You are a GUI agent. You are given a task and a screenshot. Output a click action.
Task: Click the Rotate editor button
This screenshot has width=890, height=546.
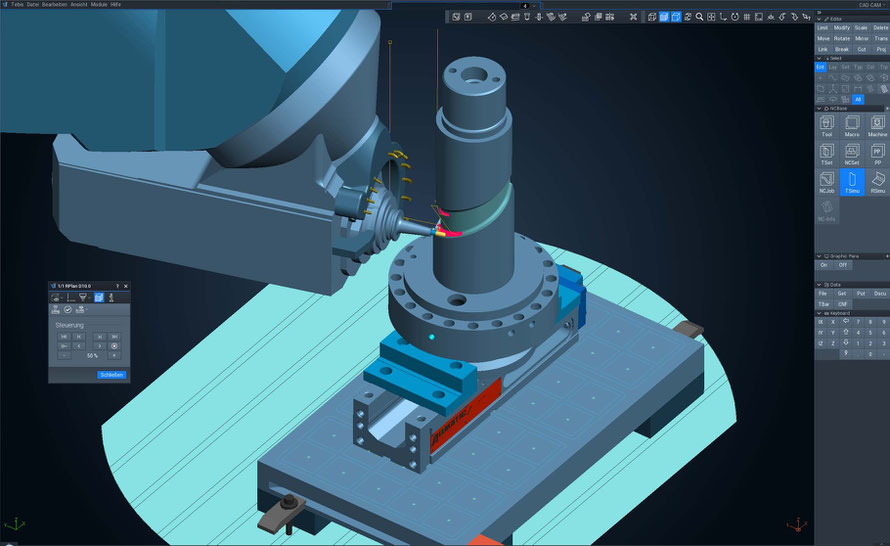click(842, 38)
